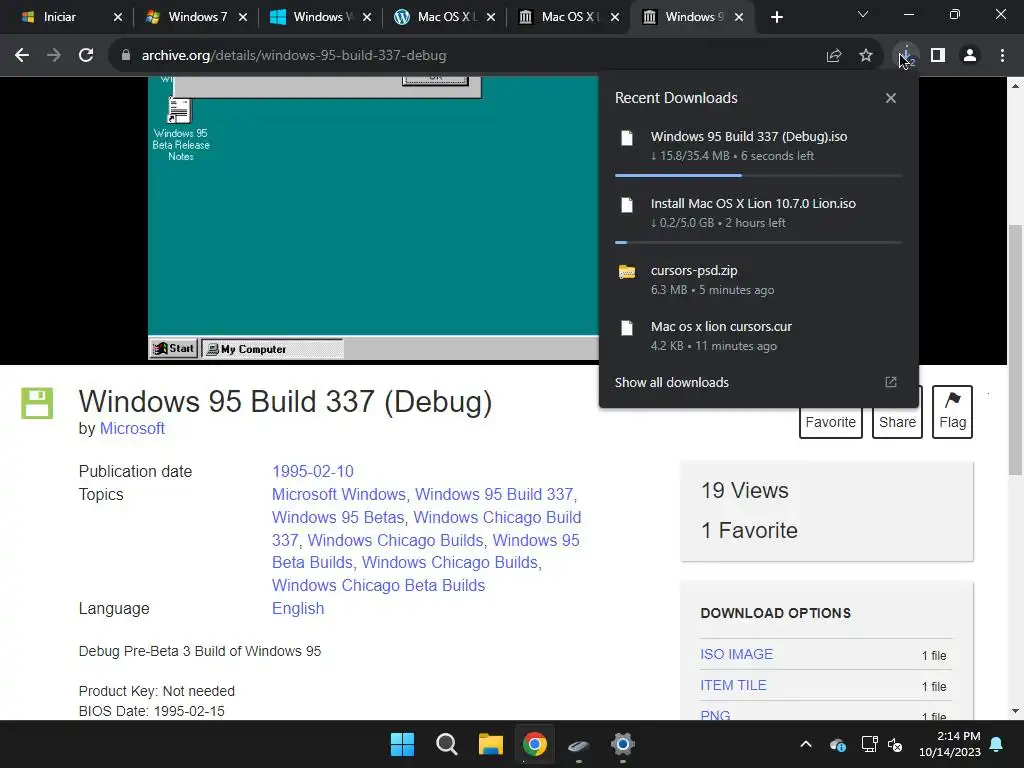Image resolution: width=1024 pixels, height=768 pixels.
Task: Click the English language link
Action: coord(298,608)
